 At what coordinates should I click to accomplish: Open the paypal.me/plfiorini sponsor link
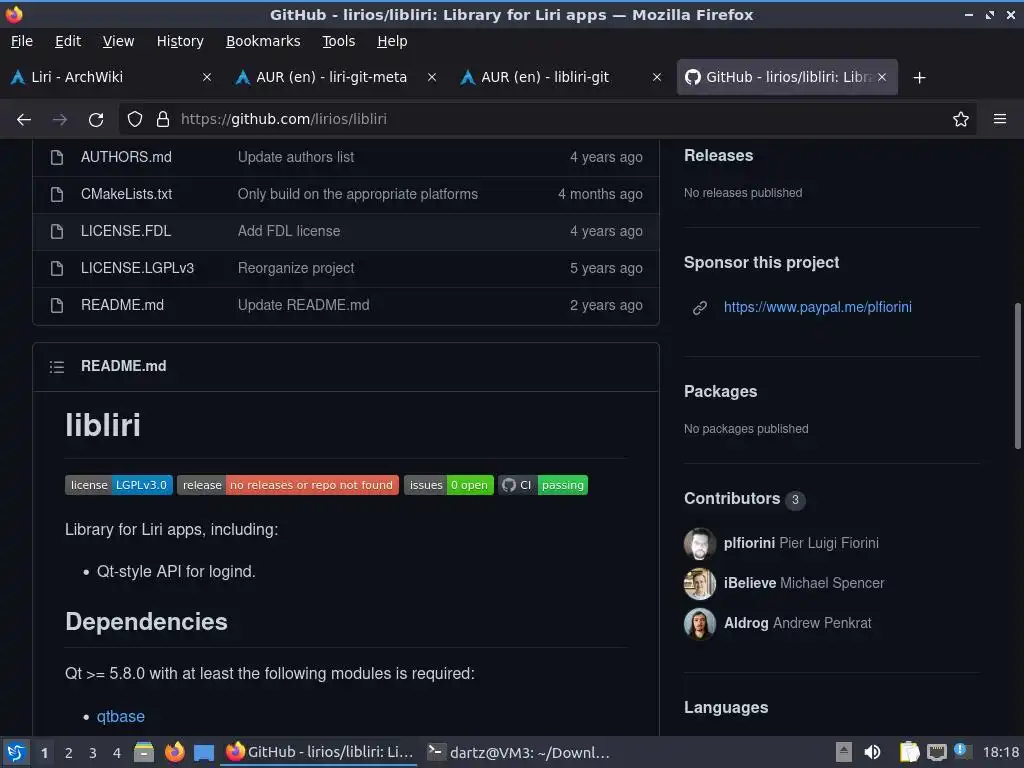pyautogui.click(x=817, y=307)
